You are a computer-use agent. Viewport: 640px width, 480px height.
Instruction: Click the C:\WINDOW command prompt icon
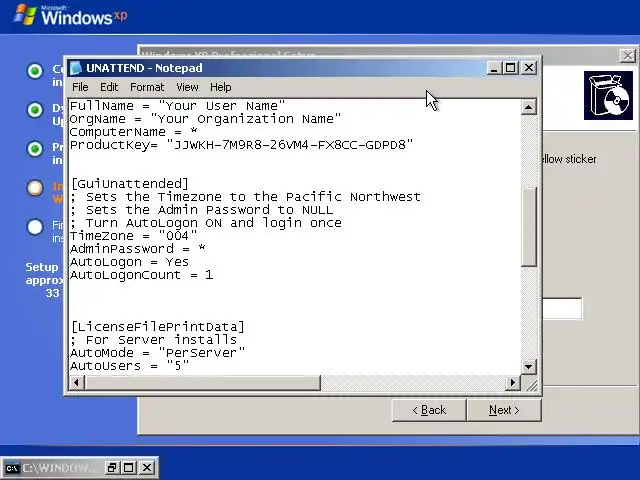(x=12, y=468)
